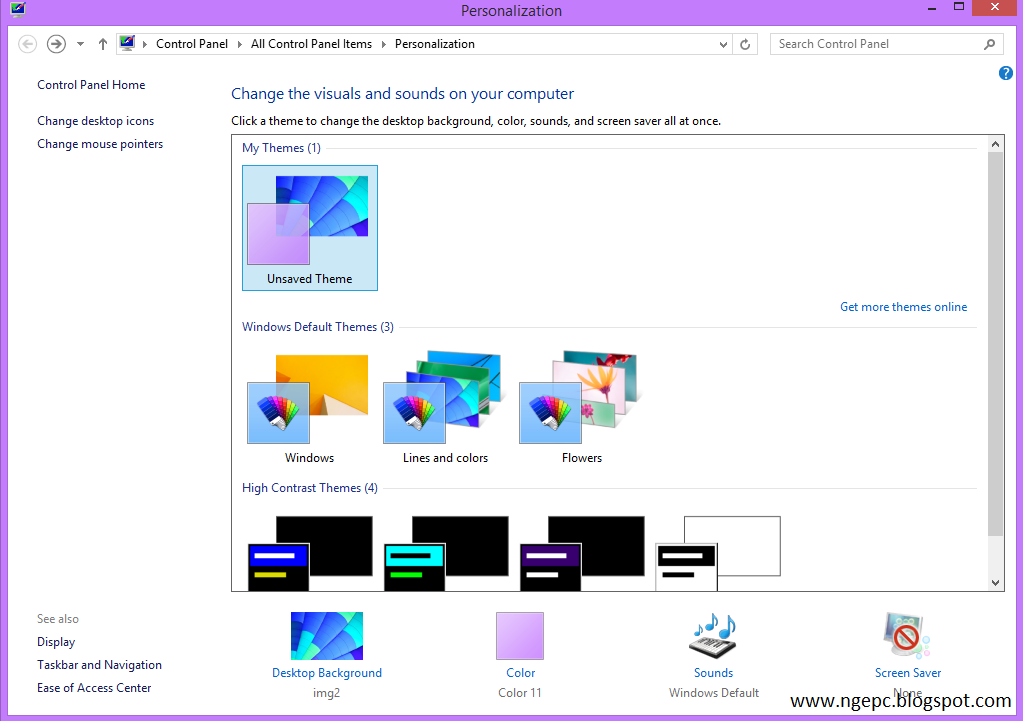
Task: Open Desktop Background settings
Action: tap(326, 635)
